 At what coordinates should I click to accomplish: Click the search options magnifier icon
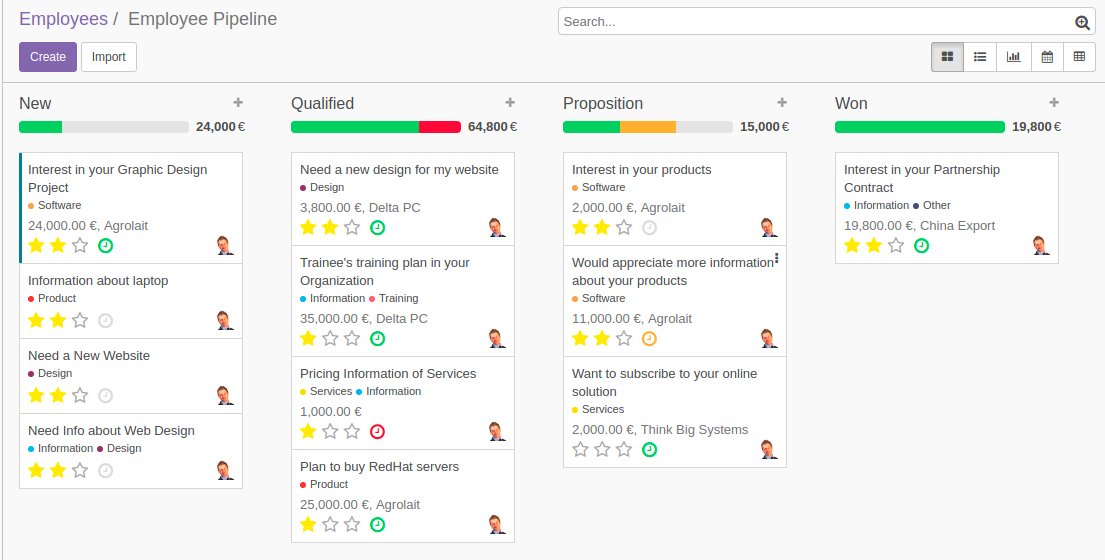tap(1082, 22)
